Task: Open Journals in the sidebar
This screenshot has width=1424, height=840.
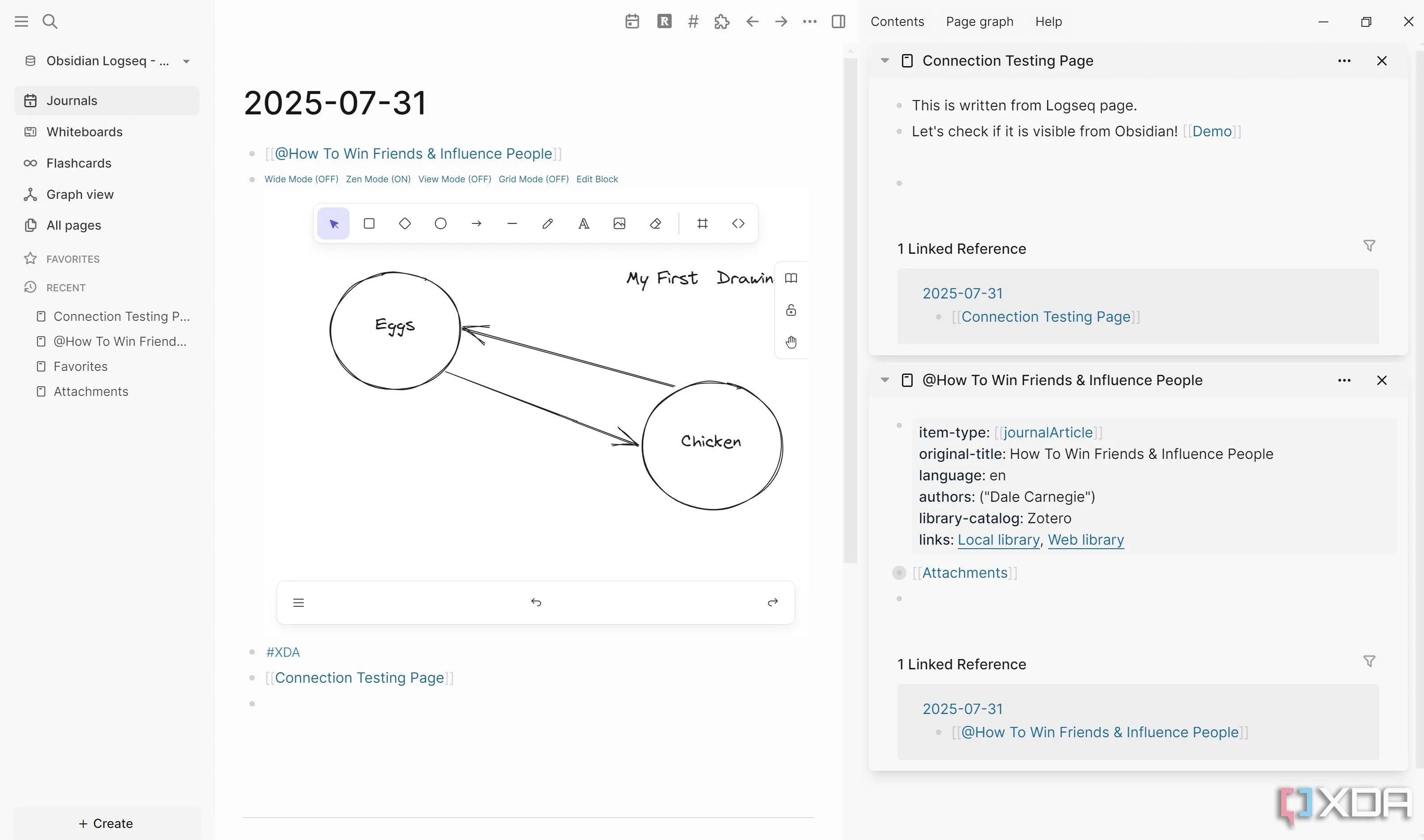Action: coord(107,101)
